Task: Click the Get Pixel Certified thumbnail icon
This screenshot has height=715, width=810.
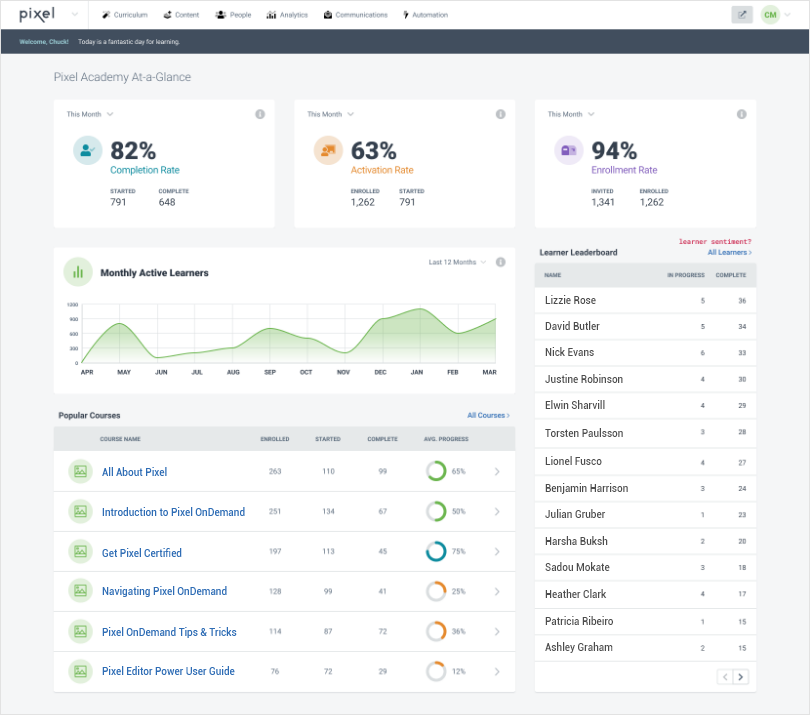Action: [x=80, y=551]
